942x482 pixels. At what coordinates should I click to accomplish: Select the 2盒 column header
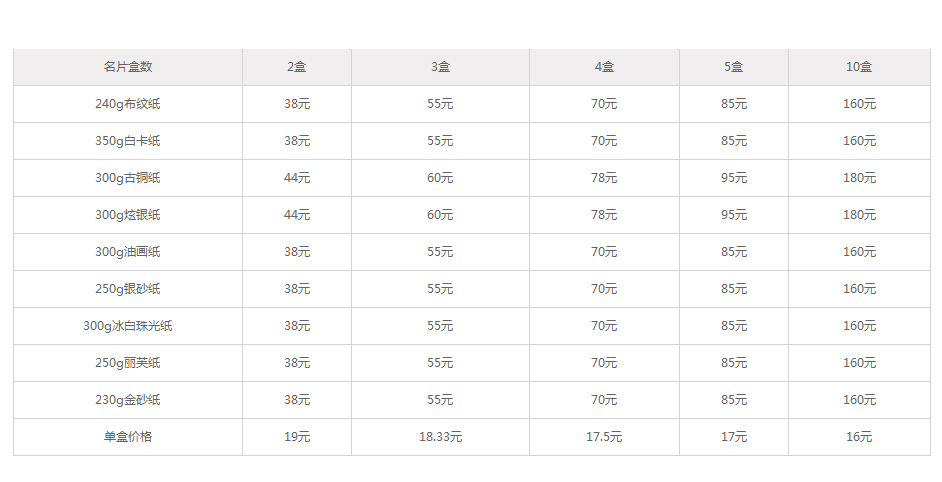pos(297,67)
